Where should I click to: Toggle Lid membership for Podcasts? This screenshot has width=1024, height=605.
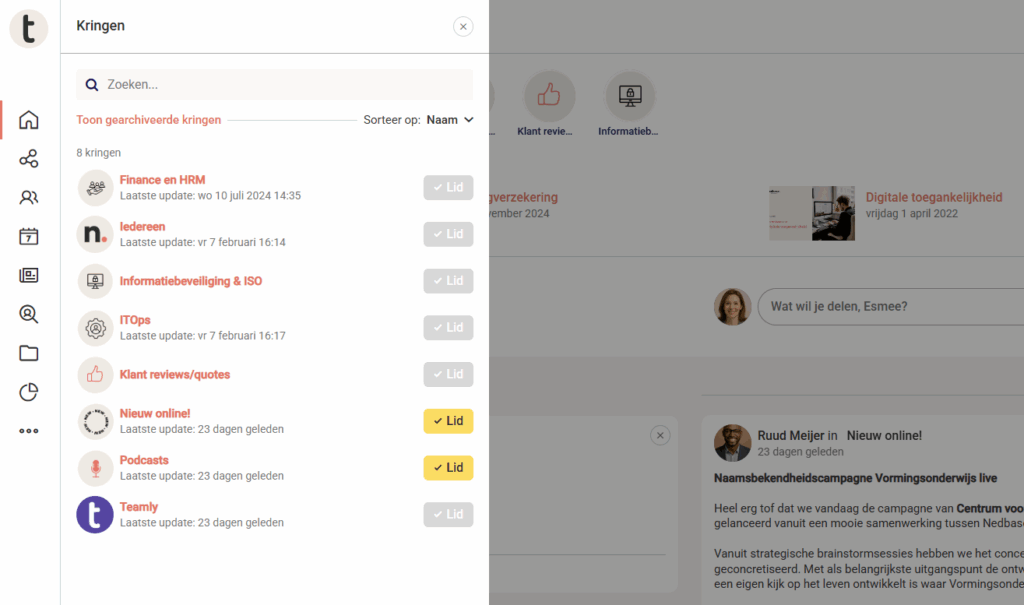point(448,468)
